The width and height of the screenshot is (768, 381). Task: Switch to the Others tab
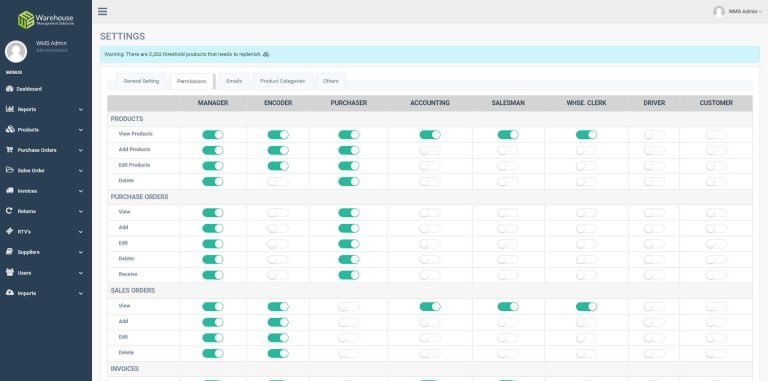coord(331,81)
